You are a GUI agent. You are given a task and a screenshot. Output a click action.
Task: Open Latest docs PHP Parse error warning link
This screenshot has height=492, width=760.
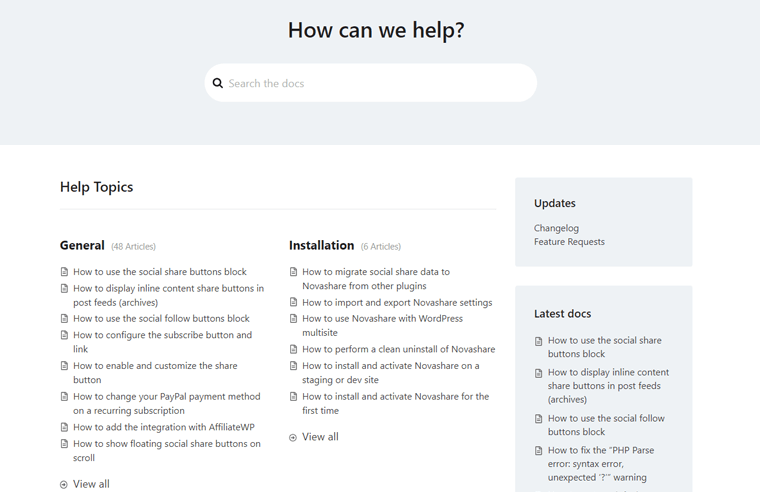601,464
